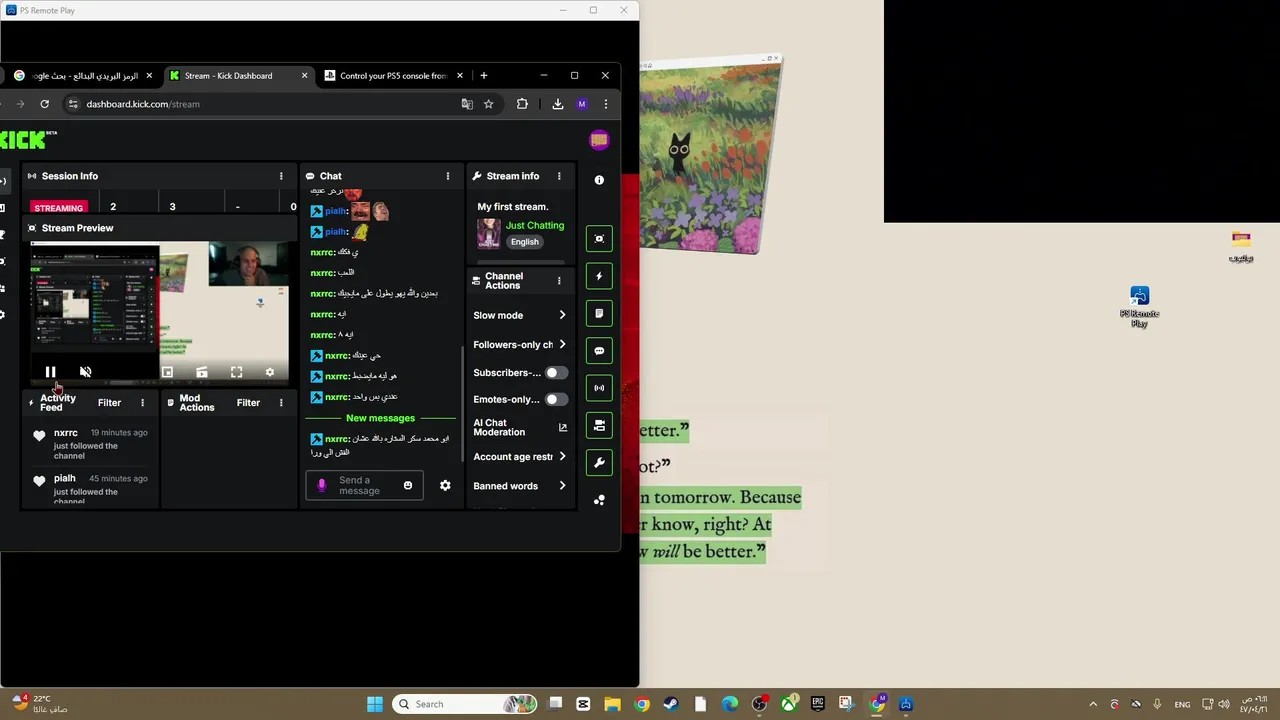The width and height of the screenshot is (1280, 720).
Task: Toggle Session Info broadcast icon in sidebar
Action: tap(599, 388)
